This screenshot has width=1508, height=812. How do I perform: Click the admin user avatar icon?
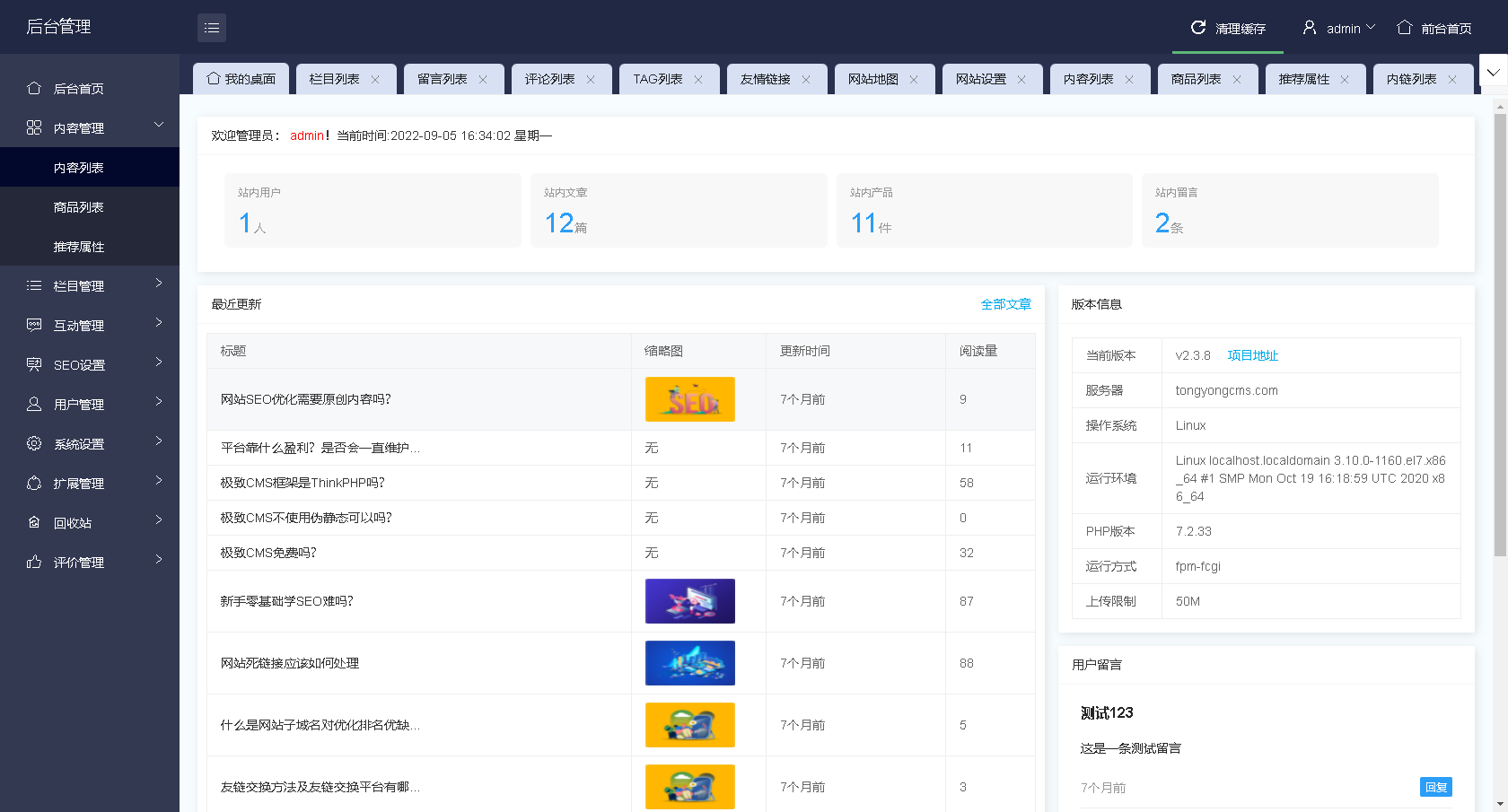[x=1310, y=28]
